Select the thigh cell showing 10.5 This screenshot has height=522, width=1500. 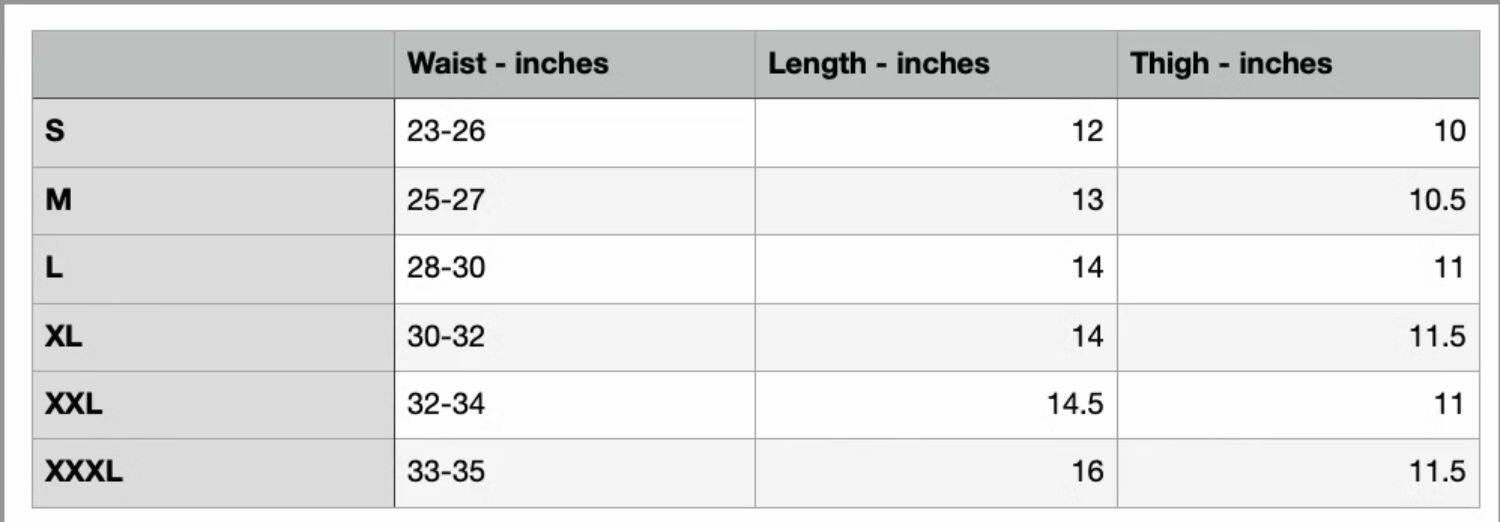pos(1438,200)
